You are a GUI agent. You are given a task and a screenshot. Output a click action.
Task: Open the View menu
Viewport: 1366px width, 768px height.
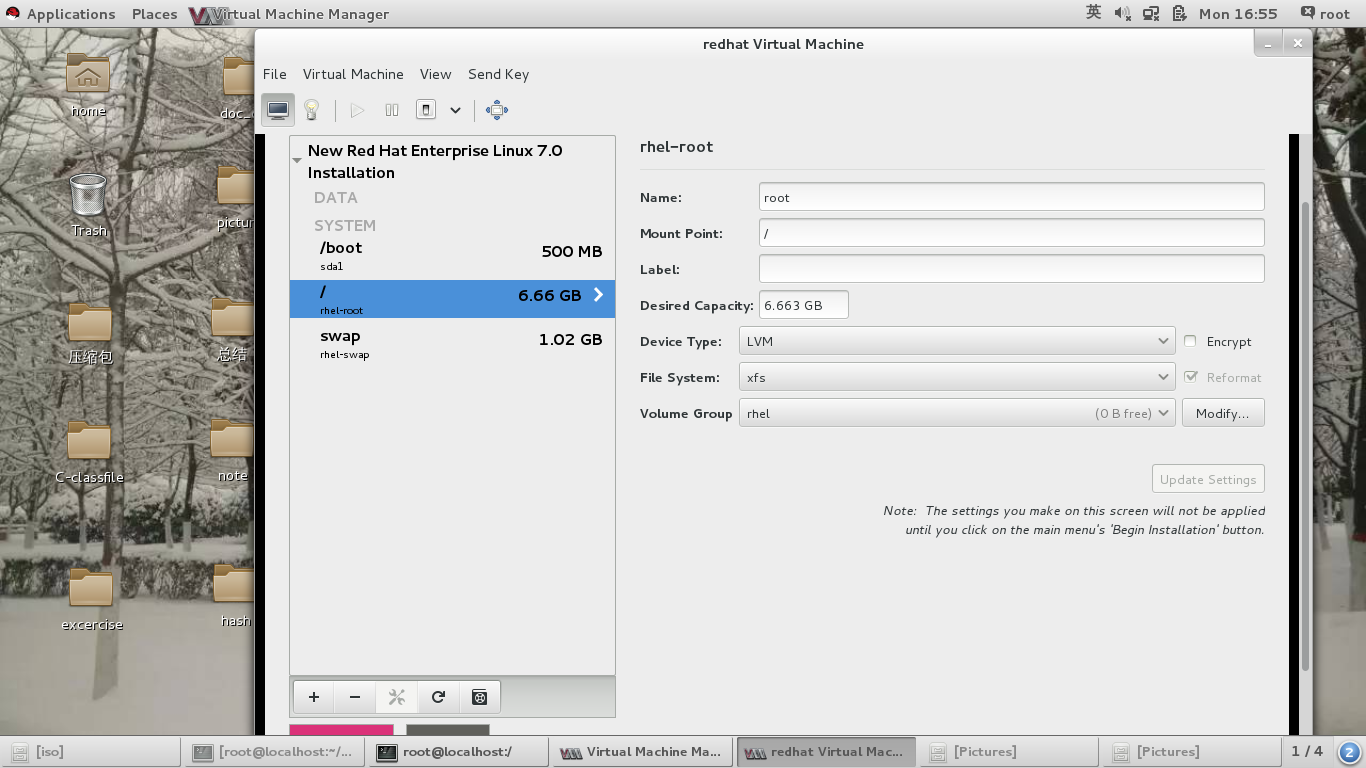(x=435, y=74)
